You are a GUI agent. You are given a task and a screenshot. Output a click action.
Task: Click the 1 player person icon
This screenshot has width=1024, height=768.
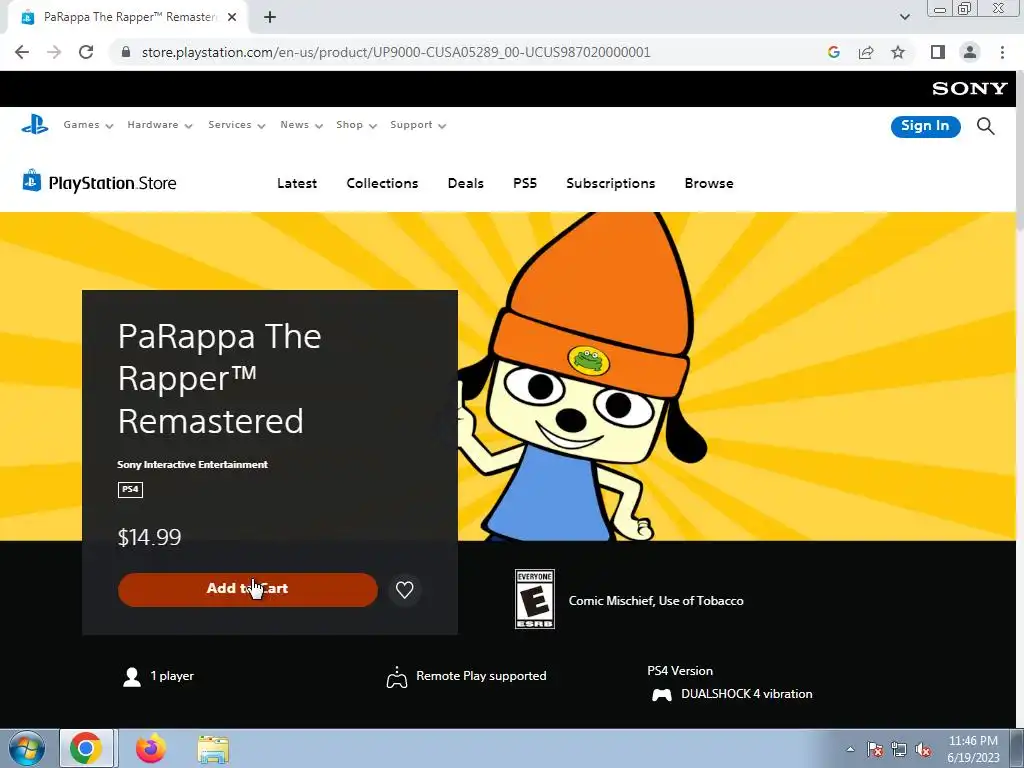click(132, 677)
